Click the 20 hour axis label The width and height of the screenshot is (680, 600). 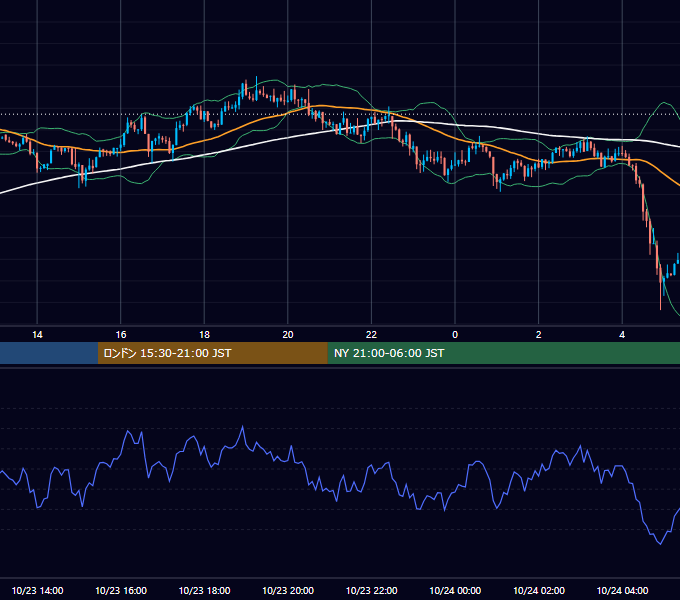(x=288, y=335)
